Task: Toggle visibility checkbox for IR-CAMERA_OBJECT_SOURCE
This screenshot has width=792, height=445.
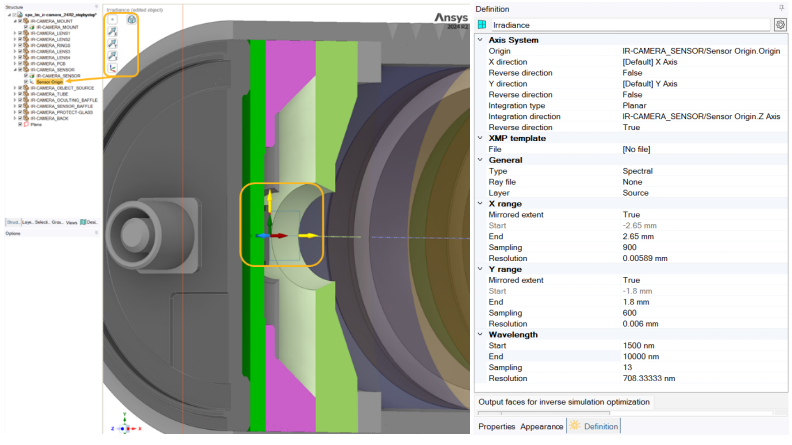Action: coord(20,88)
